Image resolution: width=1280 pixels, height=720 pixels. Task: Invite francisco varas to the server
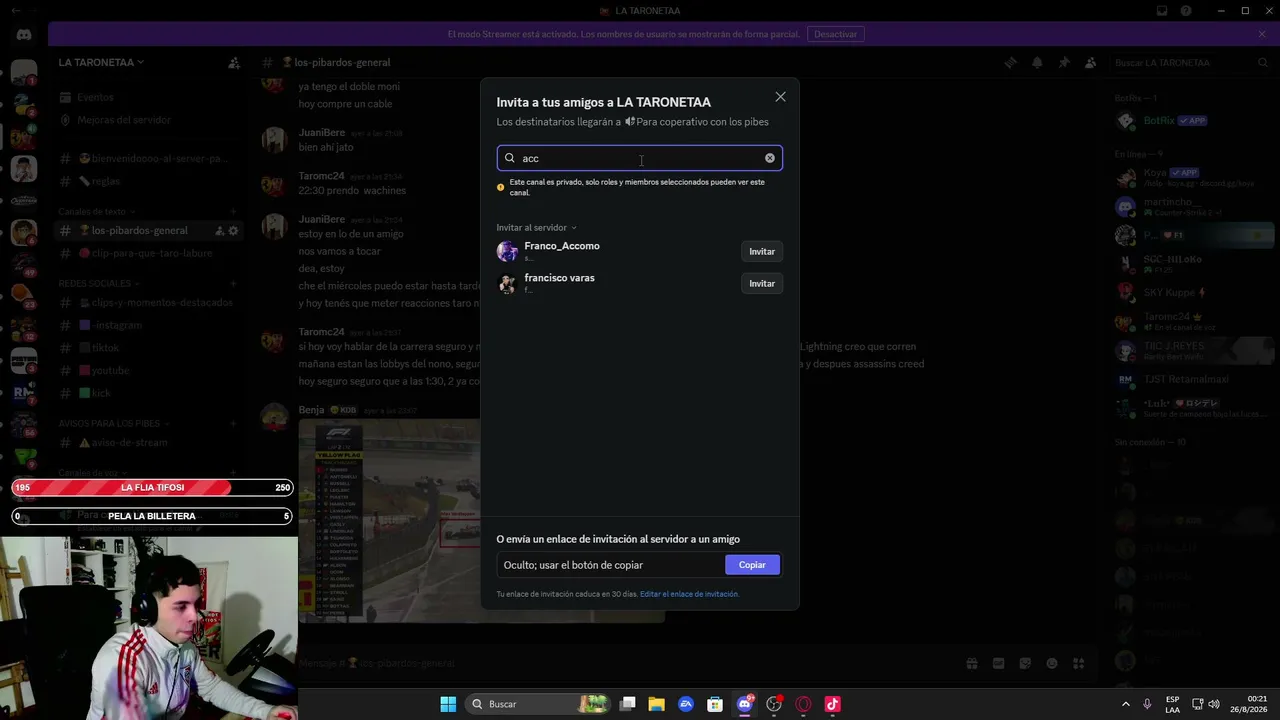tap(762, 284)
